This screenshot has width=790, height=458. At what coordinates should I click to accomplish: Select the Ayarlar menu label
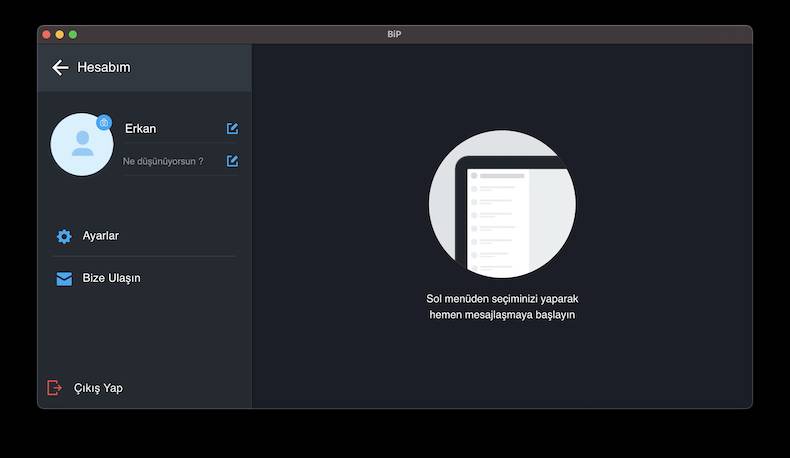click(101, 236)
